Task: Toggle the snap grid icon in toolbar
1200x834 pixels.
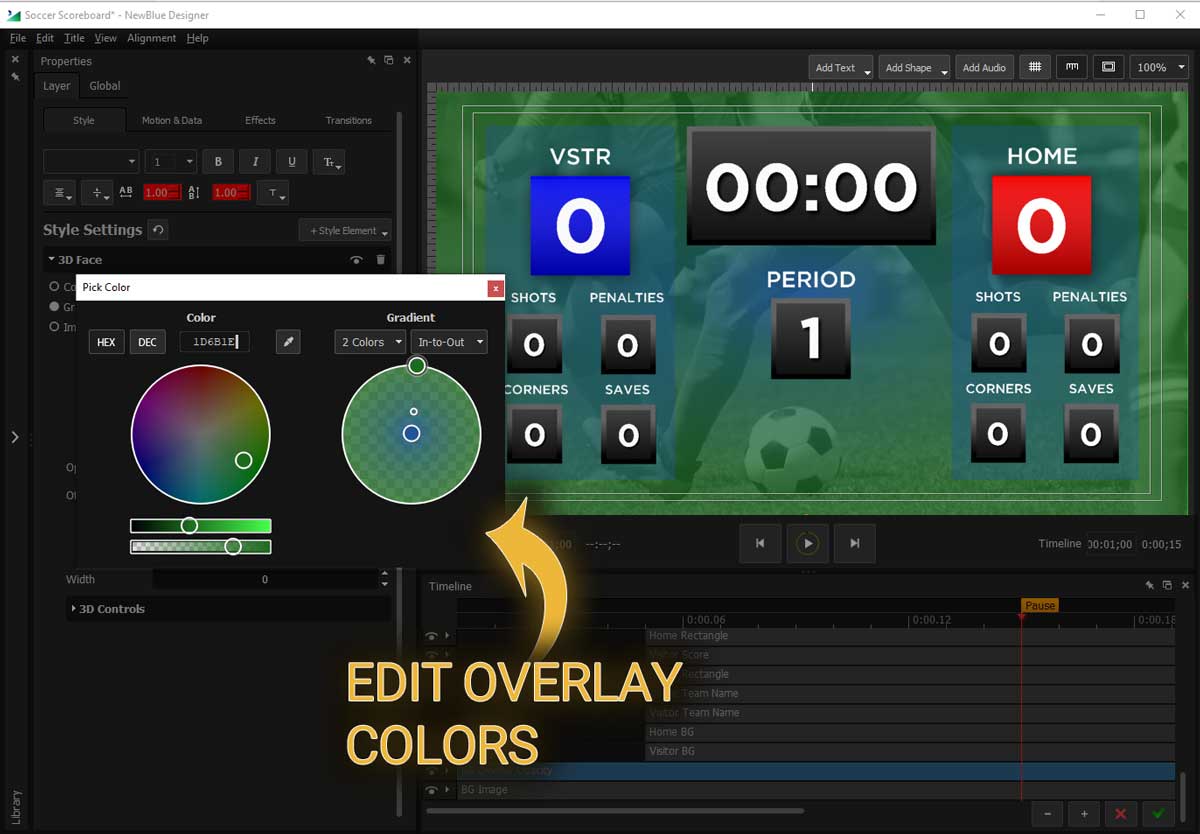Action: pos(1035,66)
